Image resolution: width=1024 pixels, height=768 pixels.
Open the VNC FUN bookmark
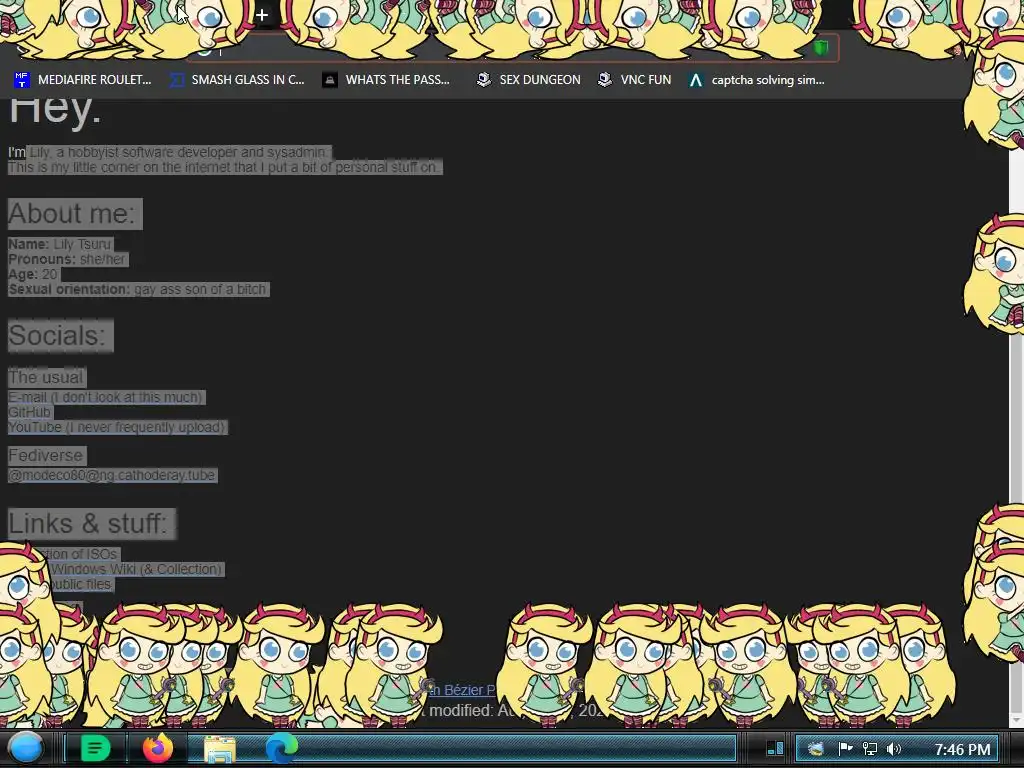click(635, 80)
